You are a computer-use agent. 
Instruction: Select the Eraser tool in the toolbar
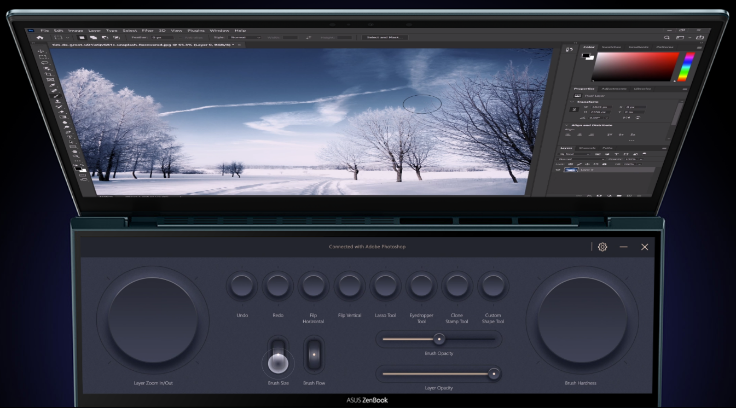(61, 111)
